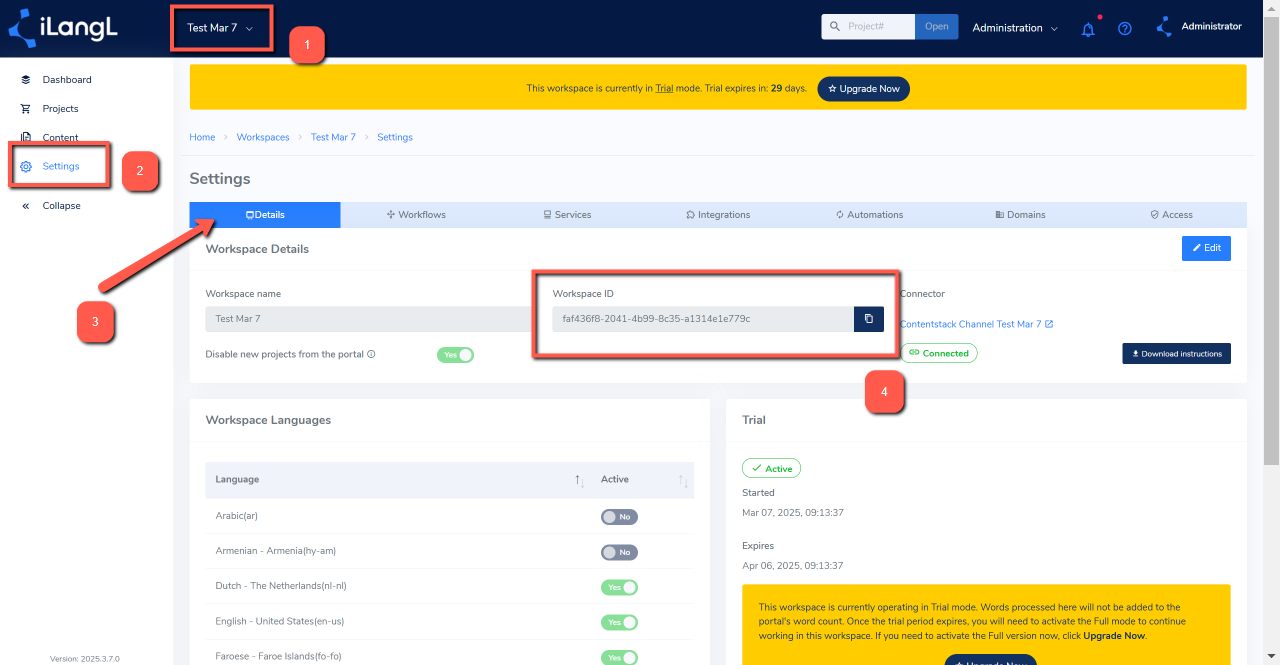Click the Settings breadcrumb item

point(395,137)
